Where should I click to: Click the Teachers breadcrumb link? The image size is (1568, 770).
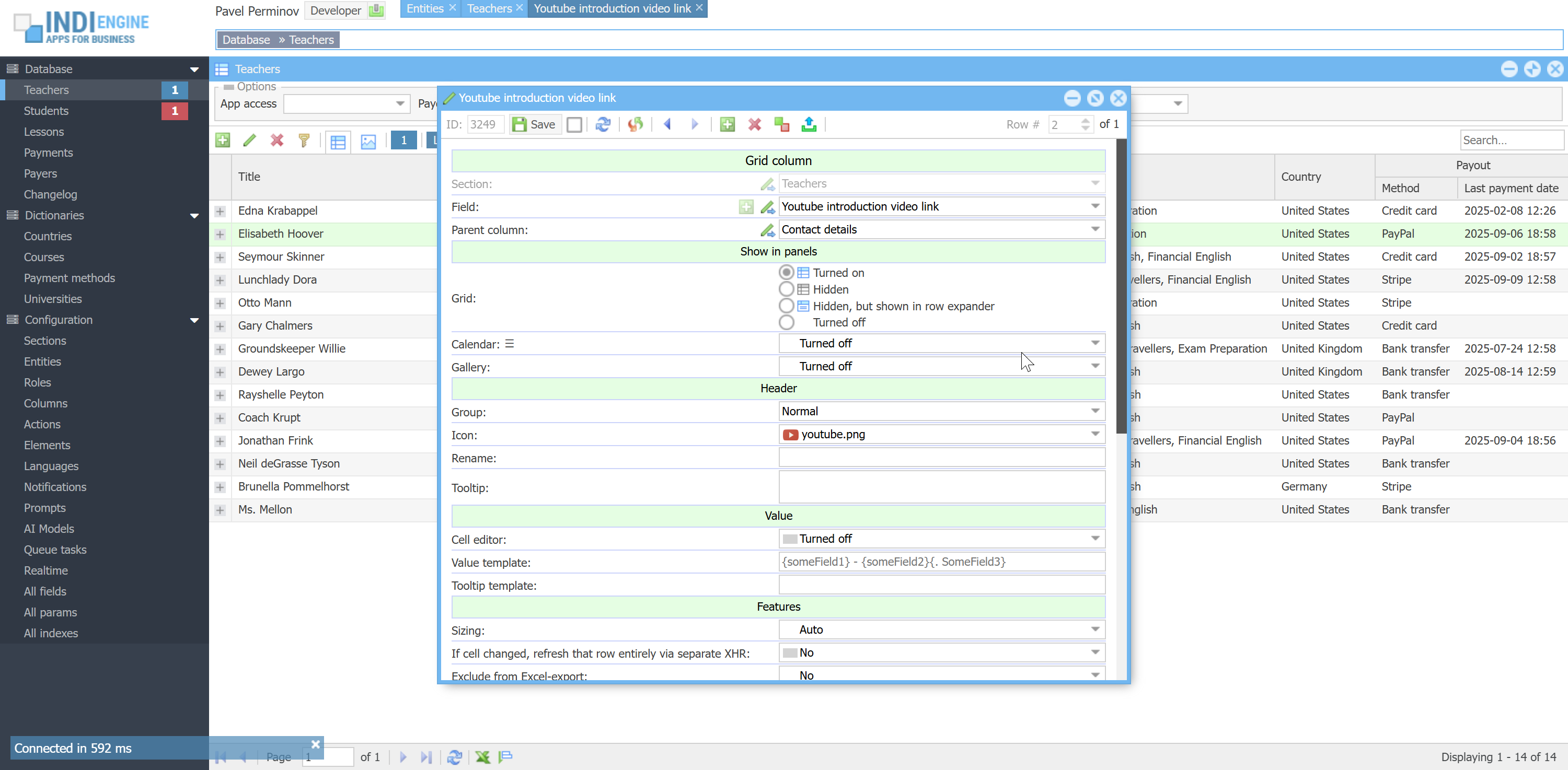[x=311, y=40]
